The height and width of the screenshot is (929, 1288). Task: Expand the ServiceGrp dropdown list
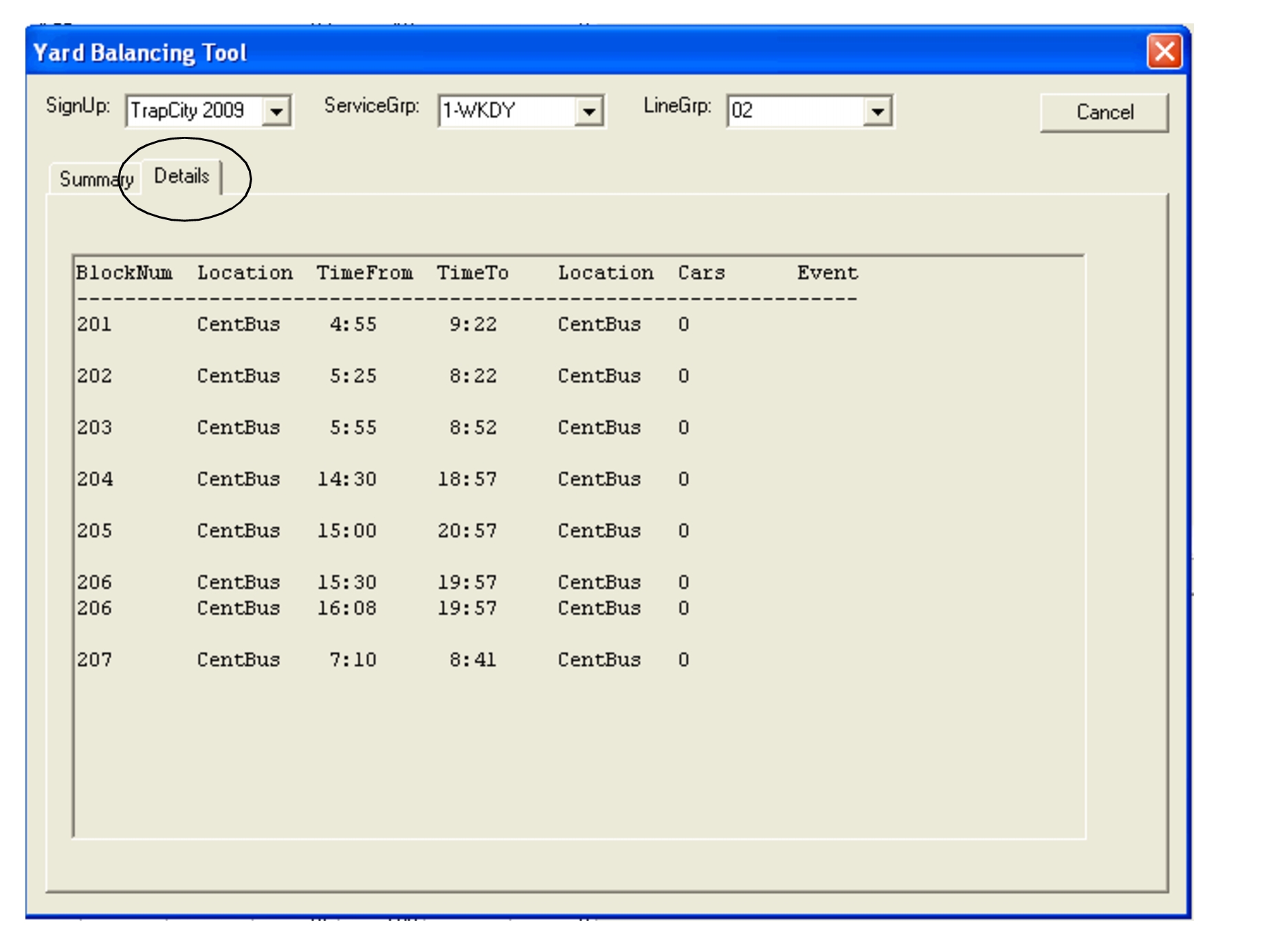pos(589,112)
